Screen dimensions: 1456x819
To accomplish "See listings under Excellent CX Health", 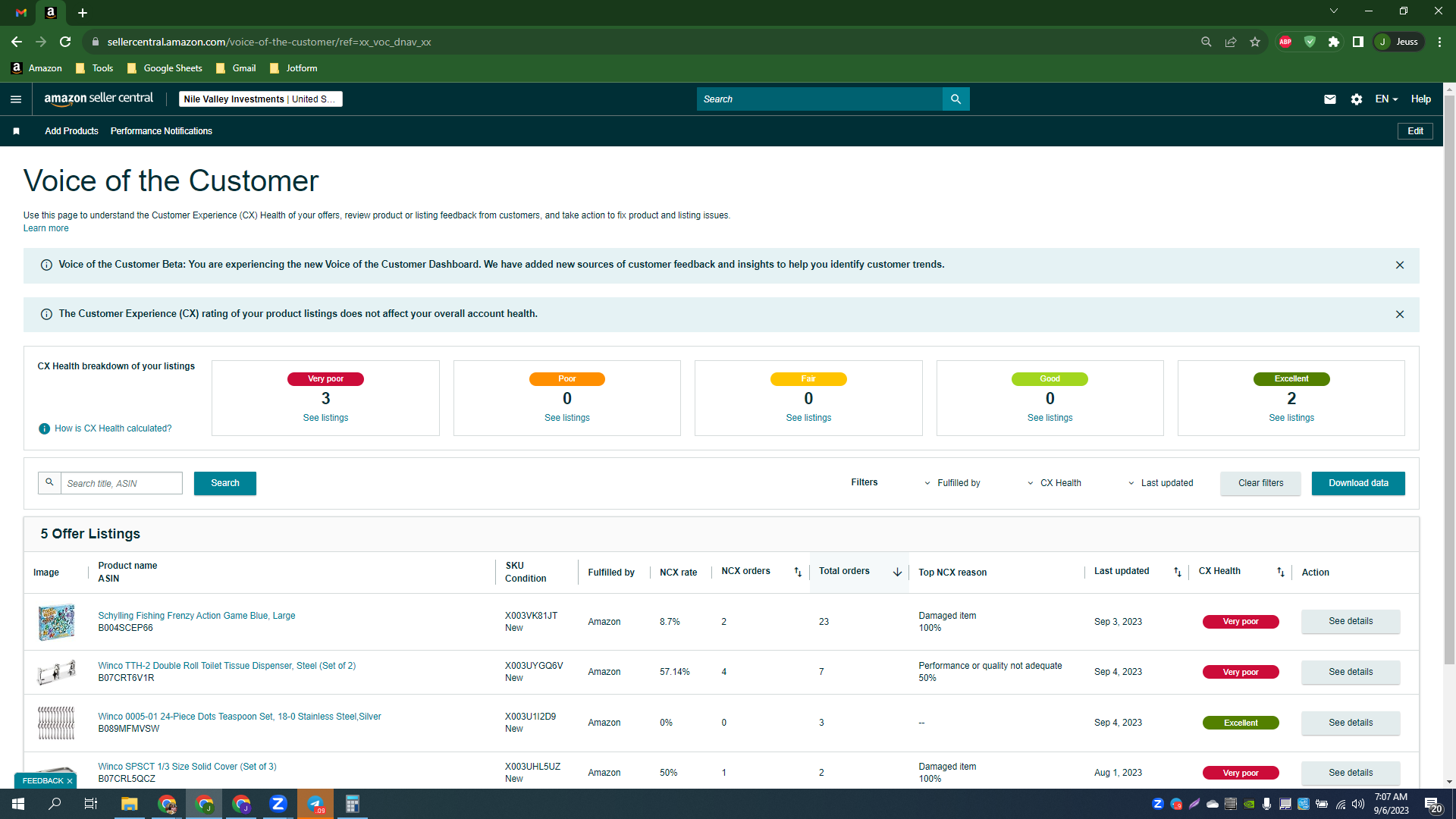I will click(1291, 418).
